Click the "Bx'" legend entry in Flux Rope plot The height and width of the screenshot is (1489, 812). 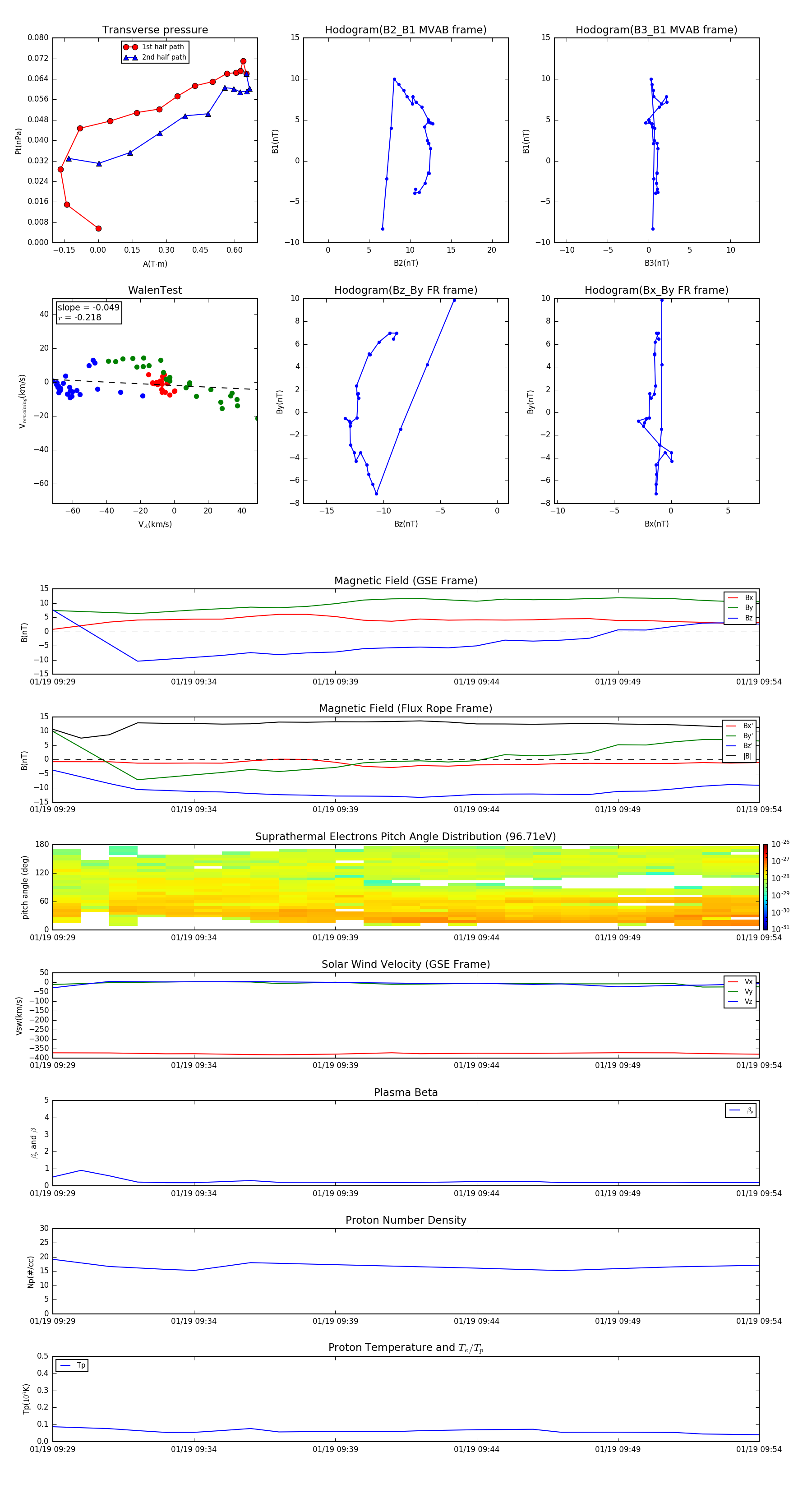[739, 726]
